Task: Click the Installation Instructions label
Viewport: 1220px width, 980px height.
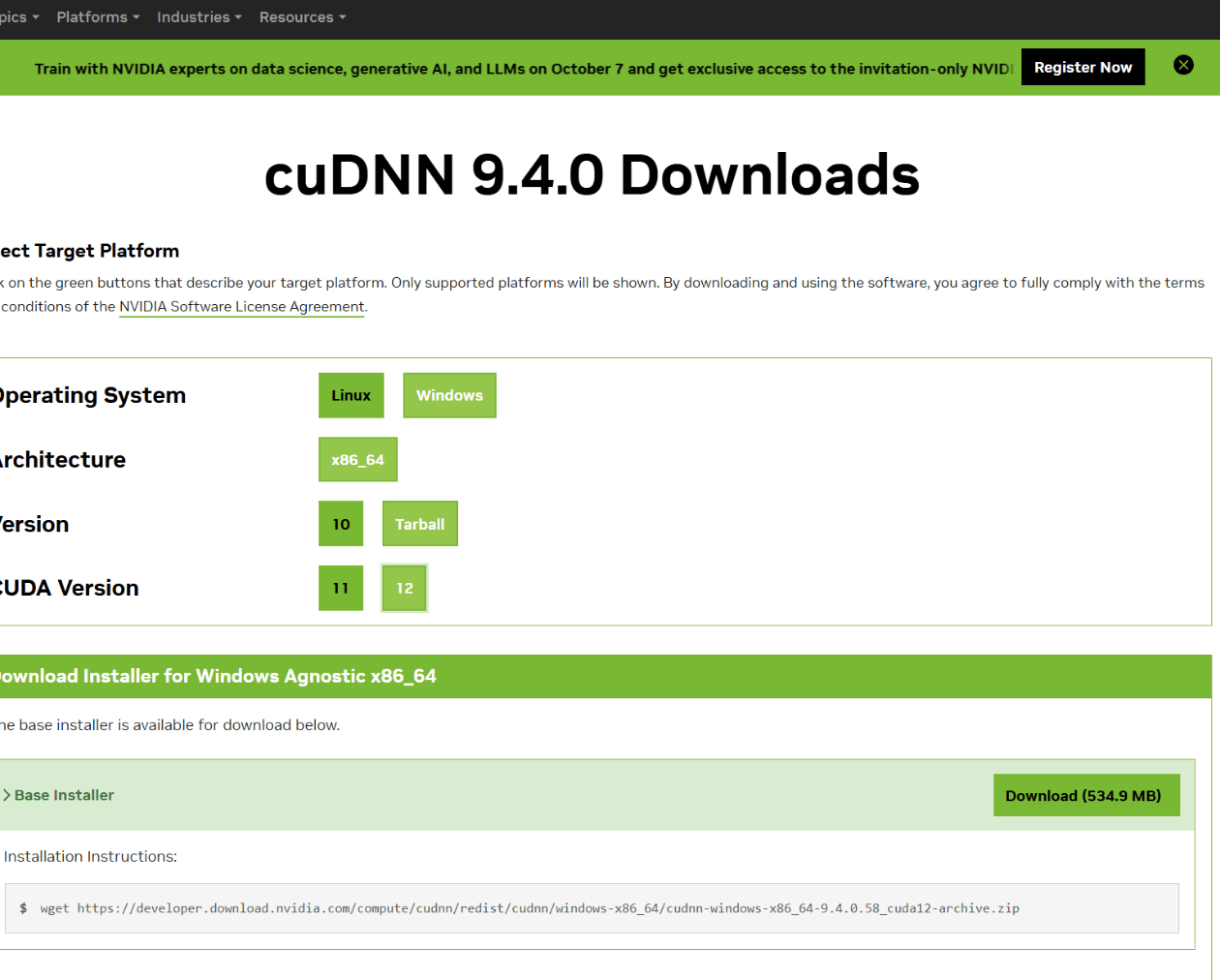Action: pyautogui.click(x=90, y=856)
